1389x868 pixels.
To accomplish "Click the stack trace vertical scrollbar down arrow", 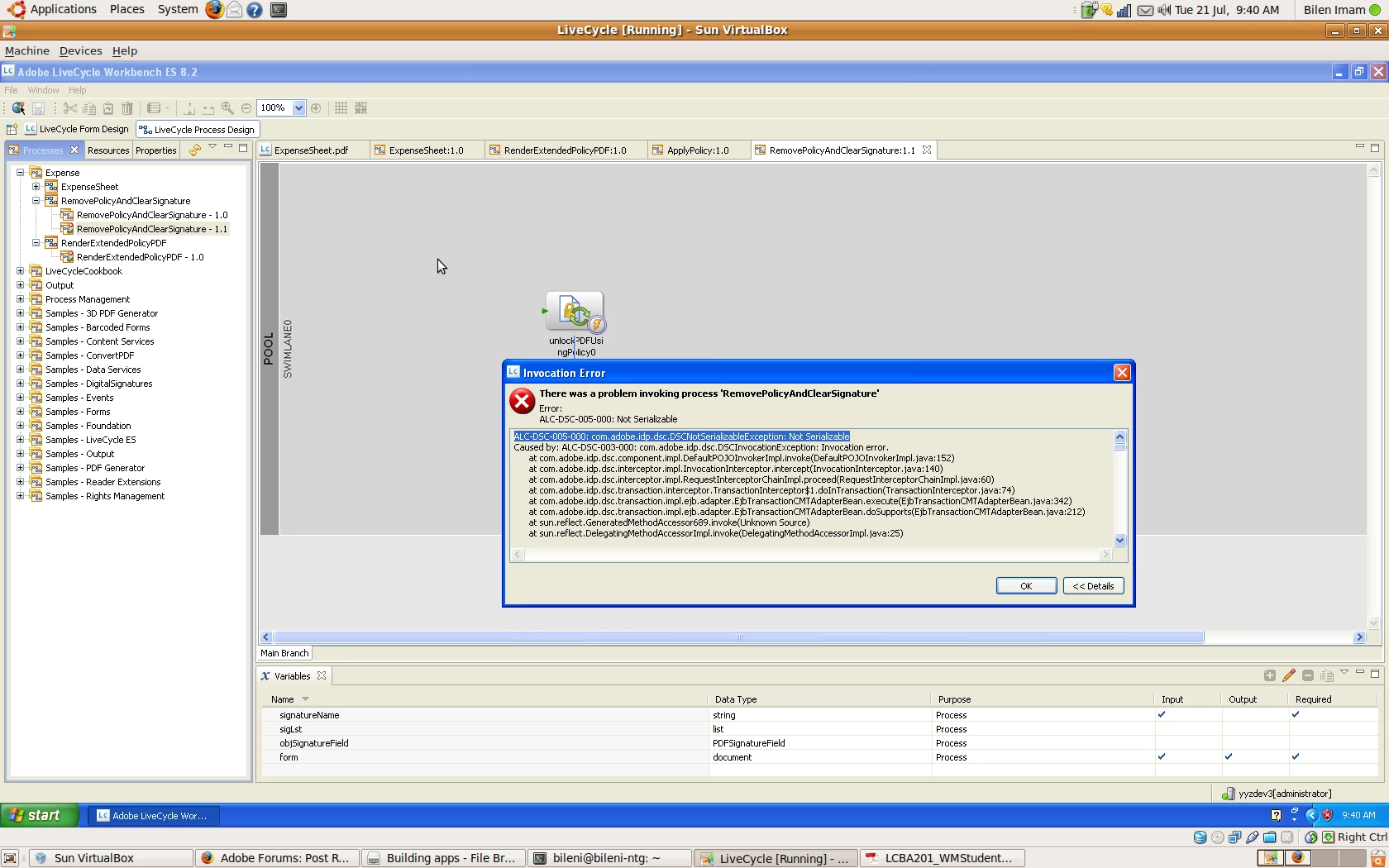I will pyautogui.click(x=1119, y=541).
